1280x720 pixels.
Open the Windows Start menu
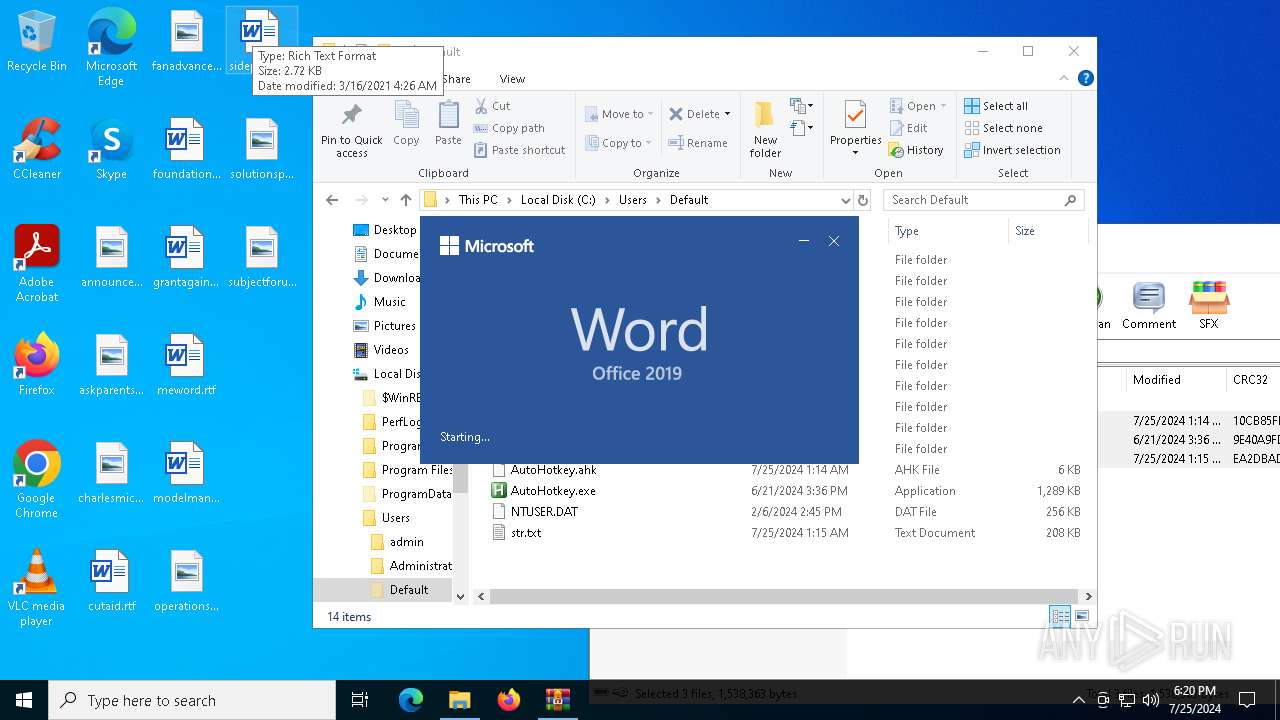point(24,700)
